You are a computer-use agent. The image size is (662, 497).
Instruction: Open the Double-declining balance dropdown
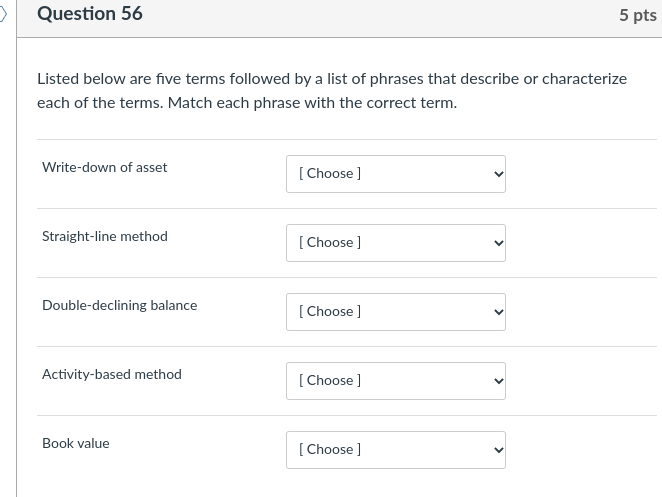point(395,312)
